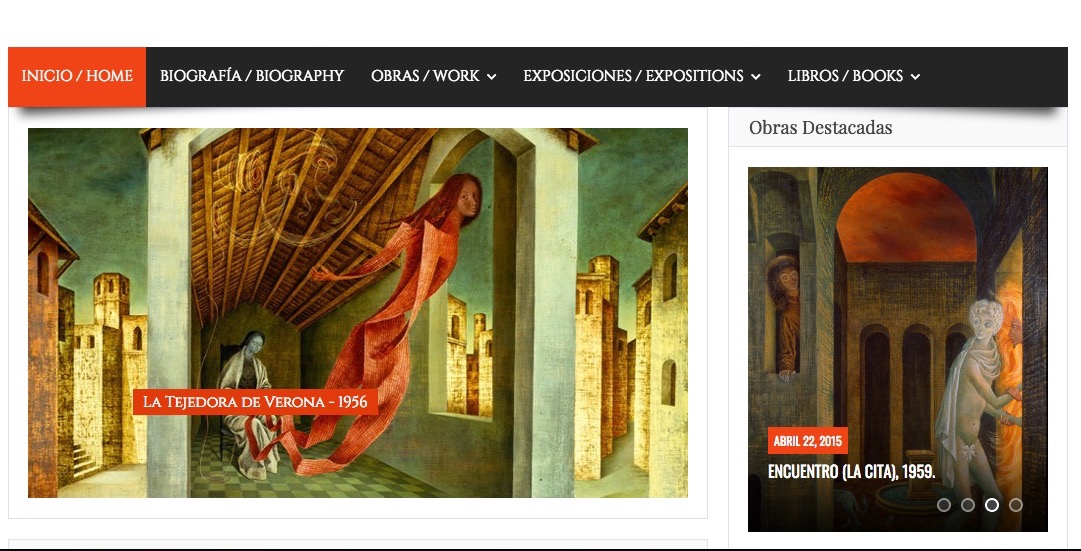Viewport: 1081px width, 551px height.
Task: Expand the LIBROS / BOOKS chevron arrow
Action: coord(916,77)
